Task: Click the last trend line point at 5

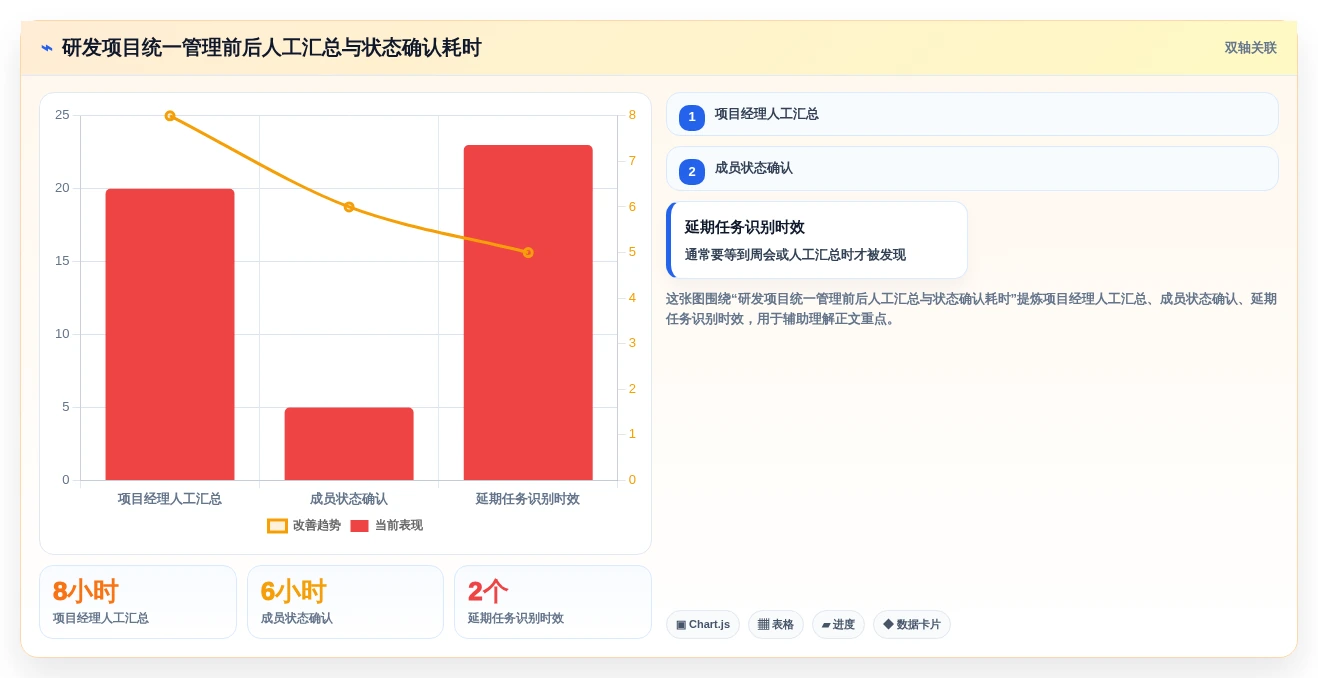Action: pos(528,253)
